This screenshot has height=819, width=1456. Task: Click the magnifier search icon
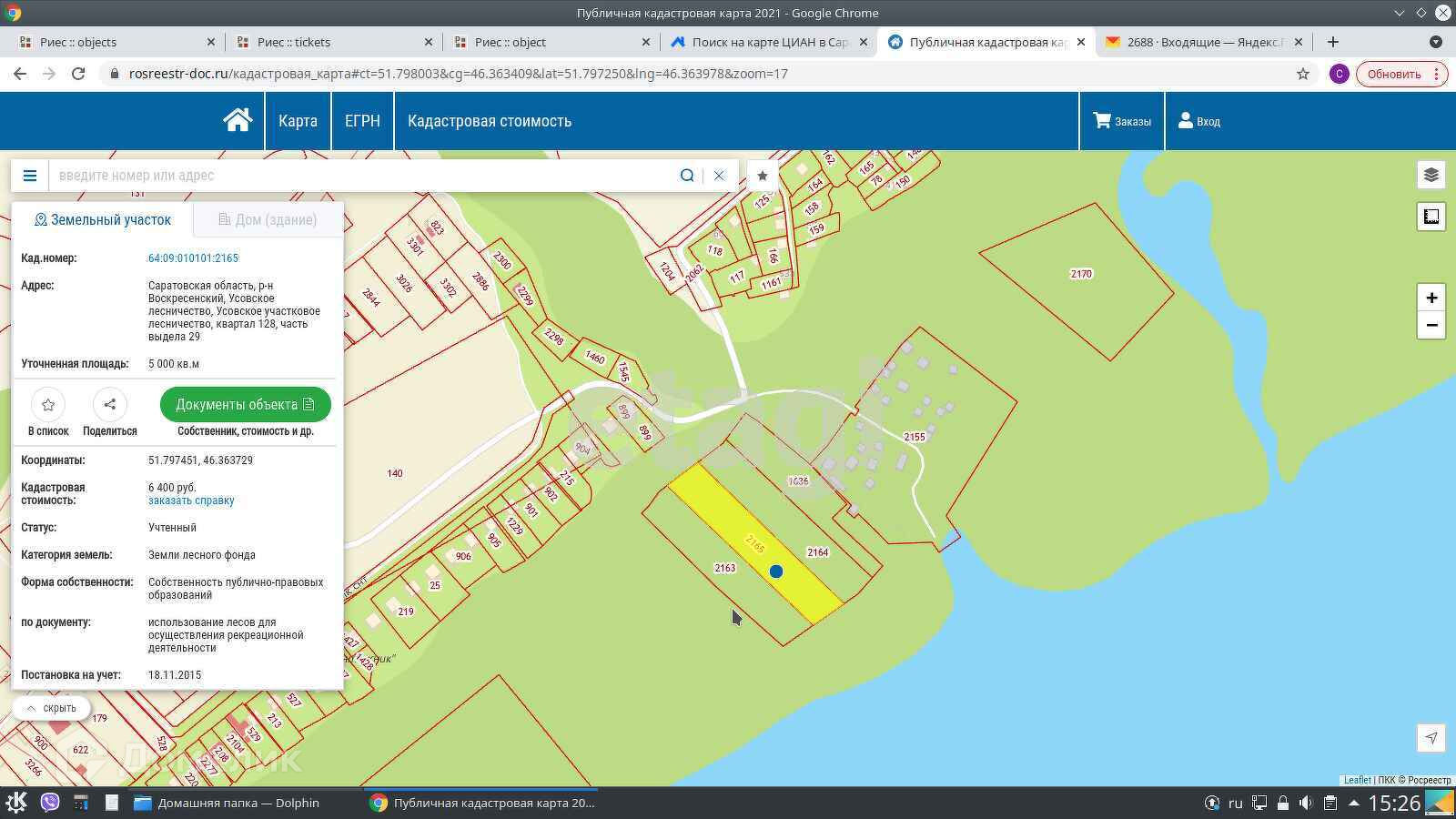687,176
